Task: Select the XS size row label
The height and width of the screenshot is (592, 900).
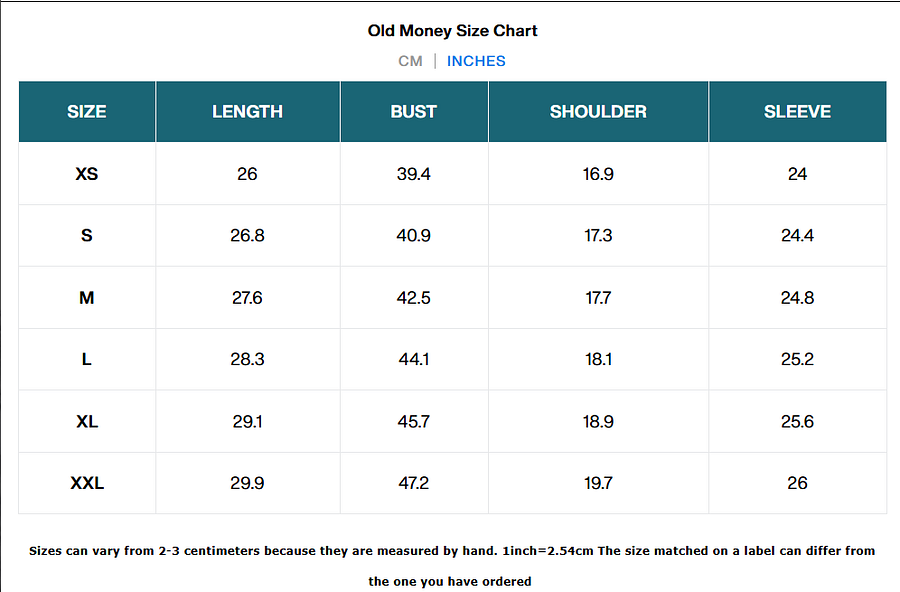Action: click(87, 174)
